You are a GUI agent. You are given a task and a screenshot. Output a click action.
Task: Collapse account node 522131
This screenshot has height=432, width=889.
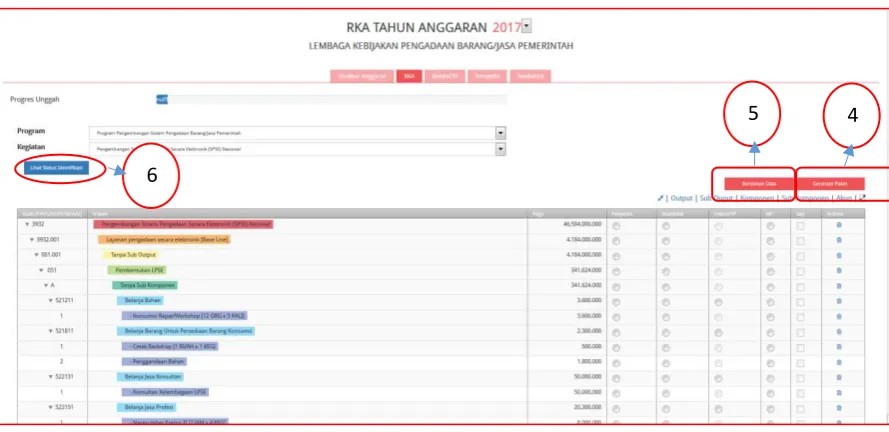click(50, 376)
